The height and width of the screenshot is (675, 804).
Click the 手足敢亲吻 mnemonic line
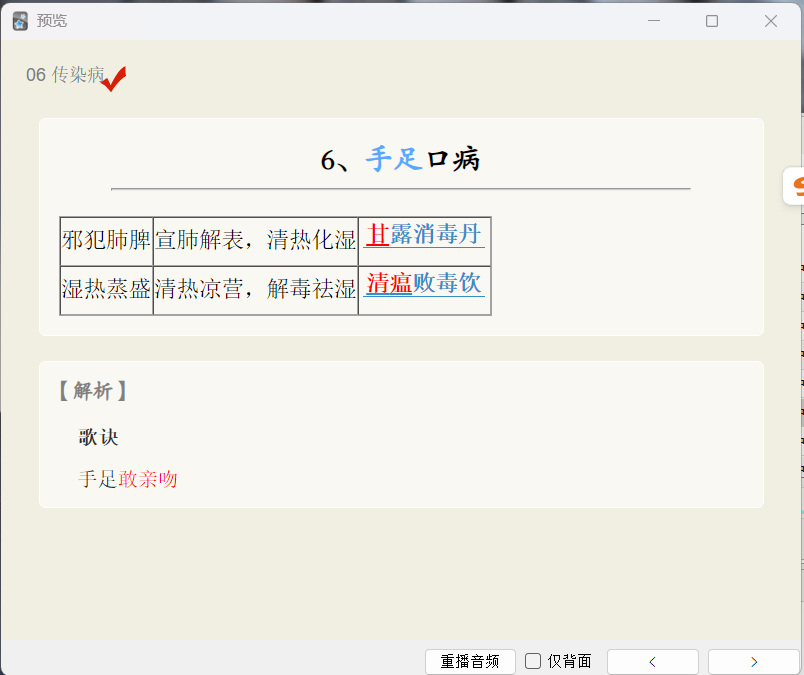click(x=128, y=479)
